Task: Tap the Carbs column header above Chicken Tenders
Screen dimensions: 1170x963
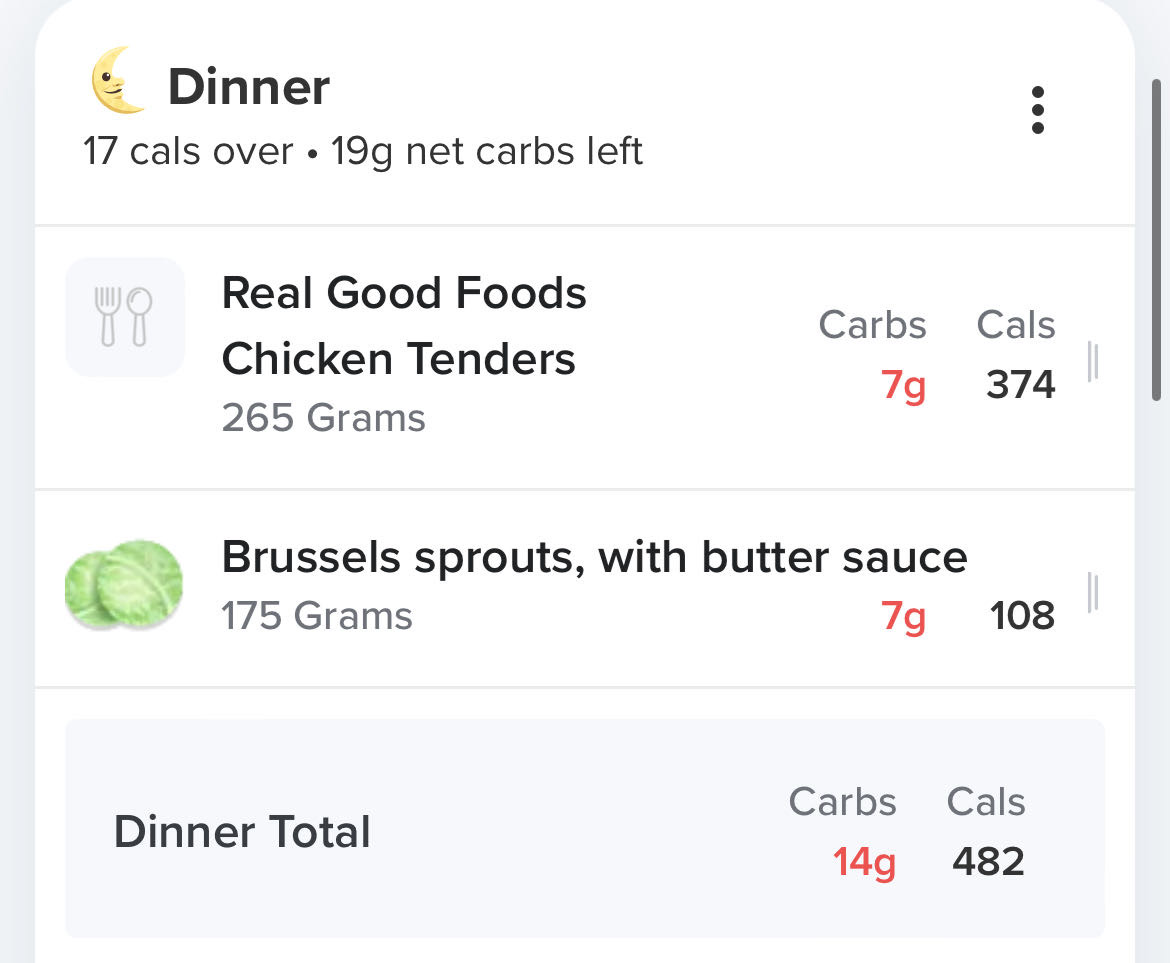Action: click(x=872, y=324)
